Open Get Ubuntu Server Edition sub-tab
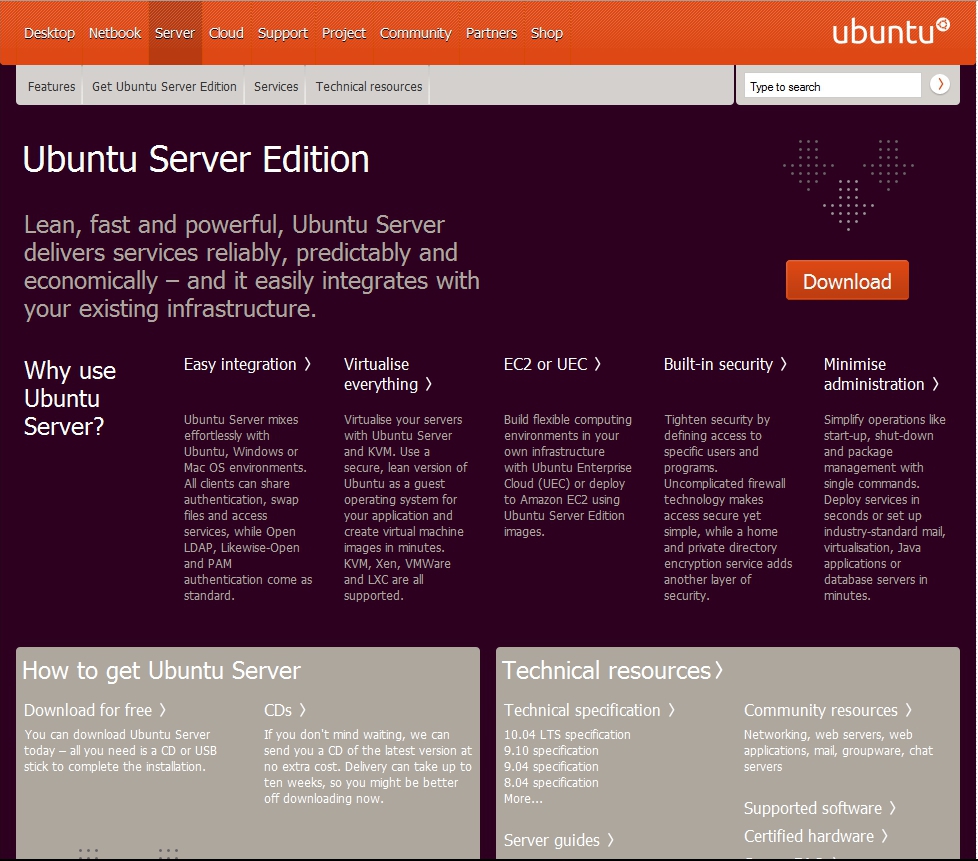Screen dimensions: 978x861 coord(164,86)
